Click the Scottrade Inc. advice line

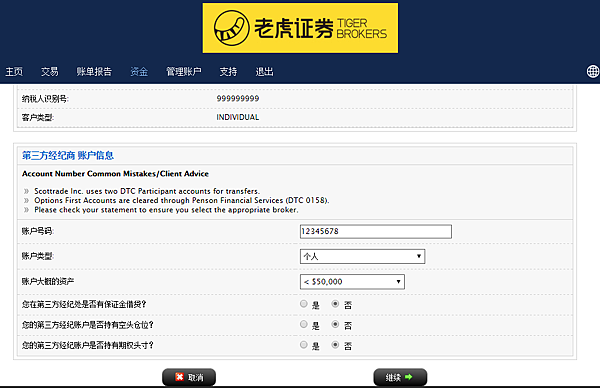click(147, 191)
